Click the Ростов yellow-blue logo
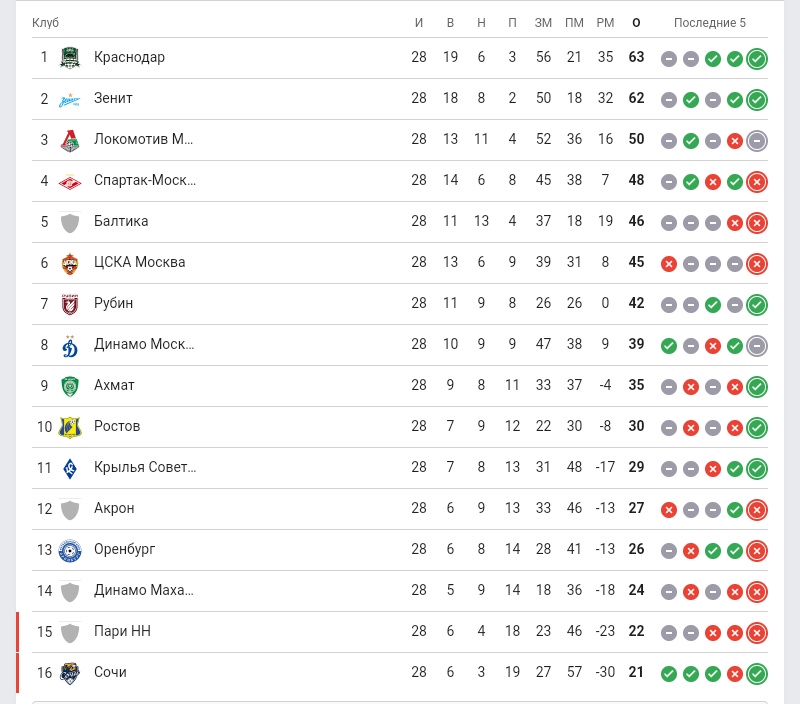800x704 pixels. [x=70, y=427]
